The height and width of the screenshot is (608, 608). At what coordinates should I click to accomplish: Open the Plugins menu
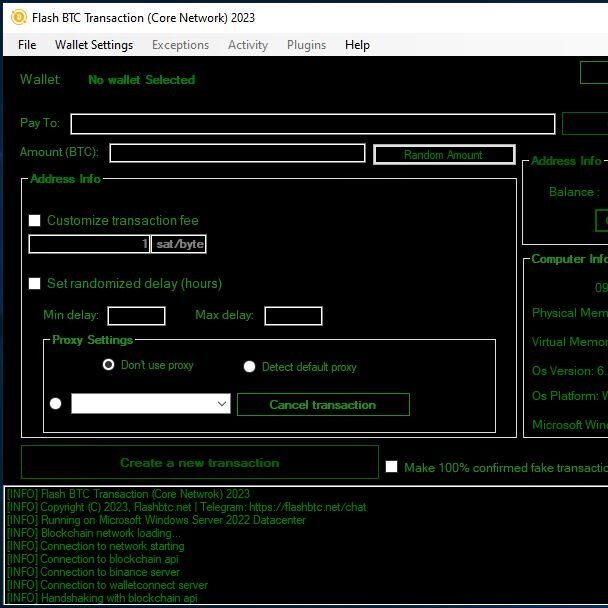point(306,45)
